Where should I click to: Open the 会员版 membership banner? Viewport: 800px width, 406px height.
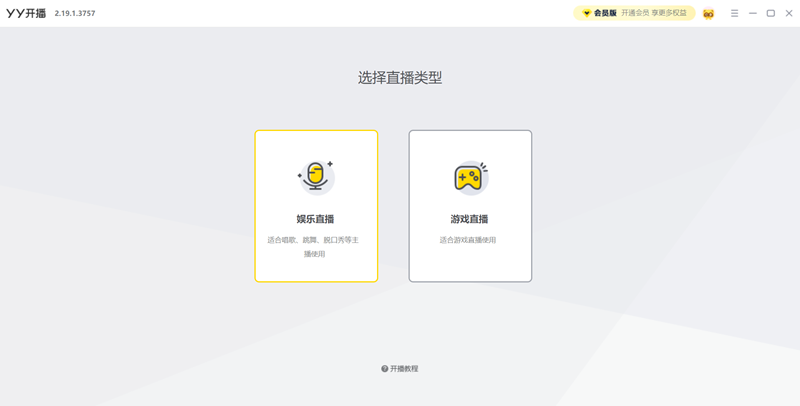pyautogui.click(x=634, y=13)
